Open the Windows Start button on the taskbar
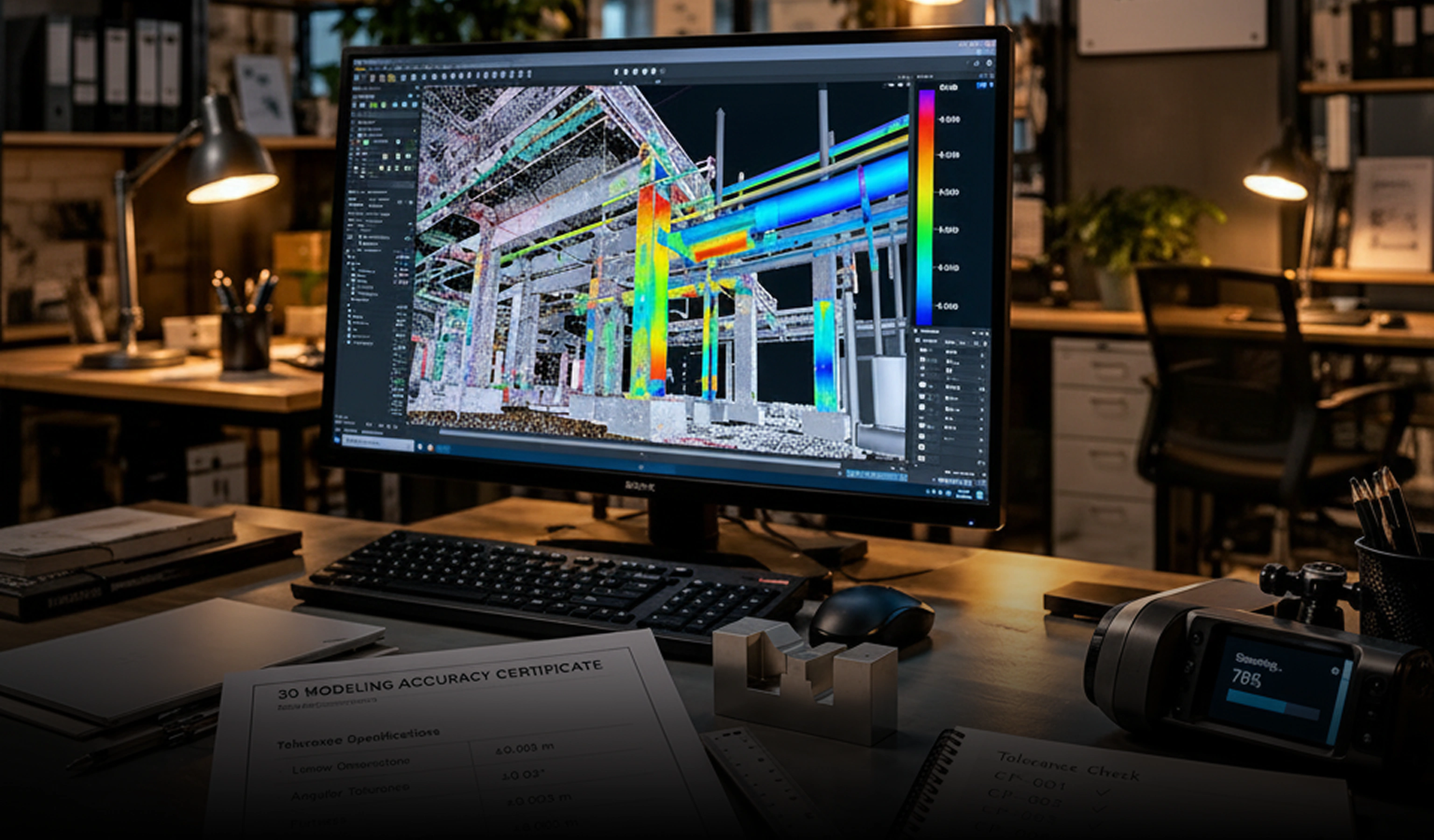This screenshot has height=840, width=1434. 336,439
